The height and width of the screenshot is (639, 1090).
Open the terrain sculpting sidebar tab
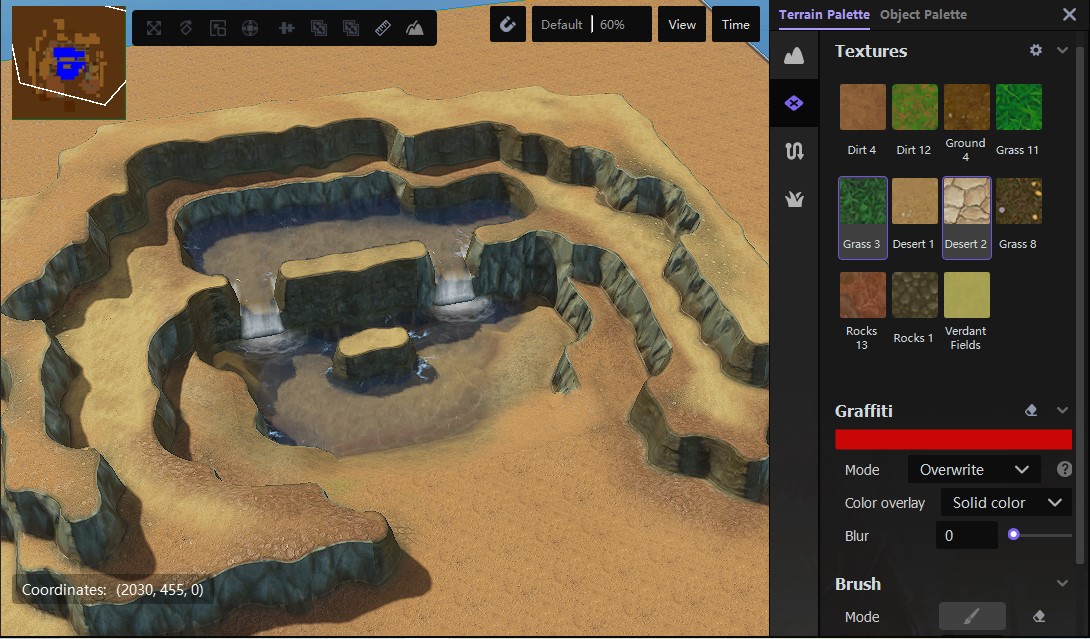click(794, 56)
